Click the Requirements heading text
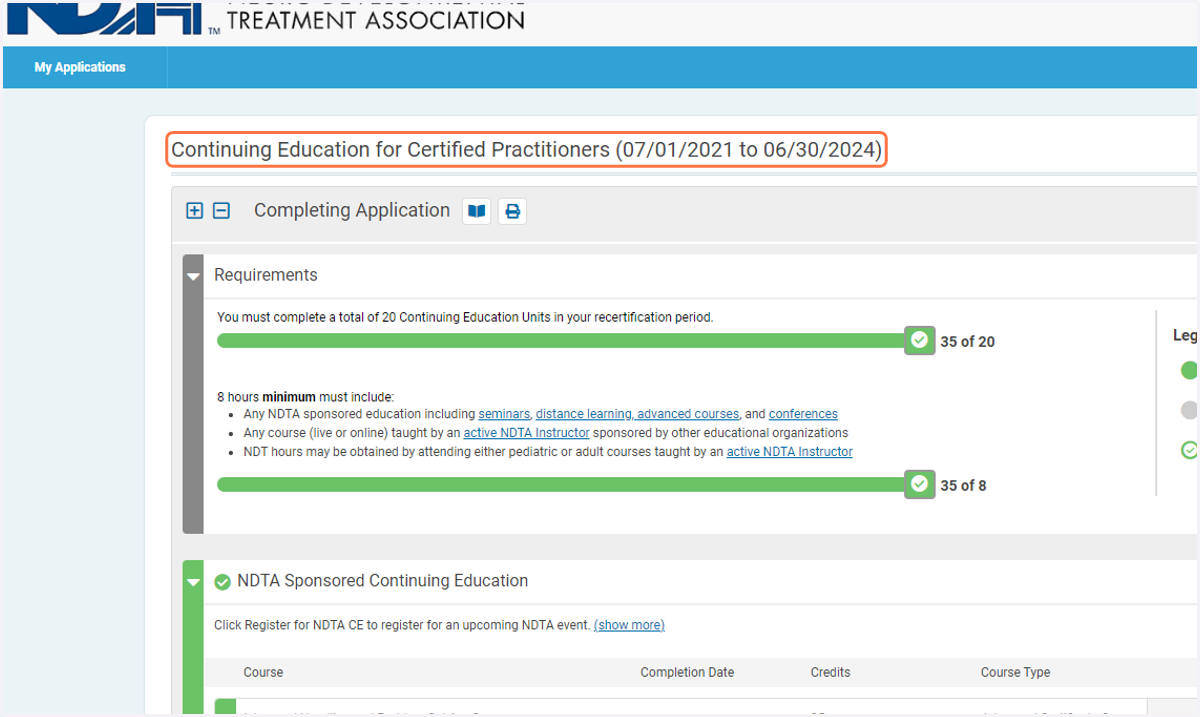The image size is (1200, 717). [266, 275]
